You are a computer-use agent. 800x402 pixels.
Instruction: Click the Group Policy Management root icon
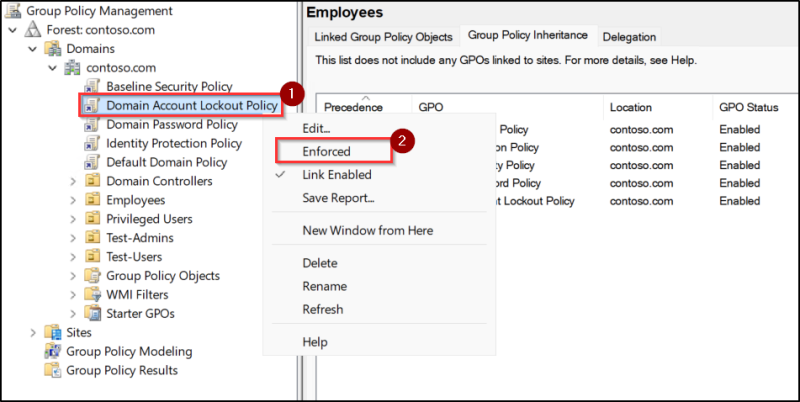click(13, 11)
